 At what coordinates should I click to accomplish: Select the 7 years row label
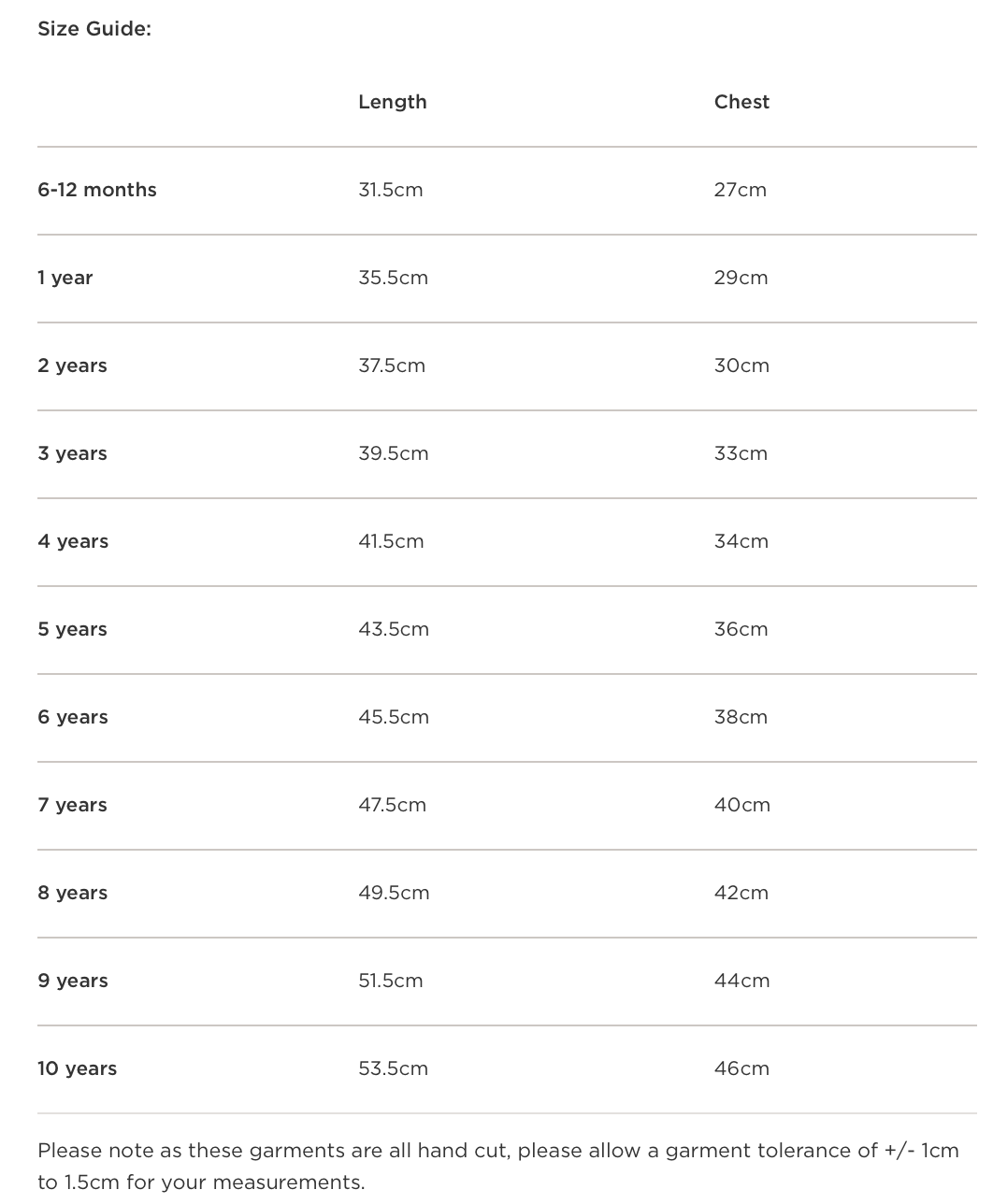click(x=72, y=805)
